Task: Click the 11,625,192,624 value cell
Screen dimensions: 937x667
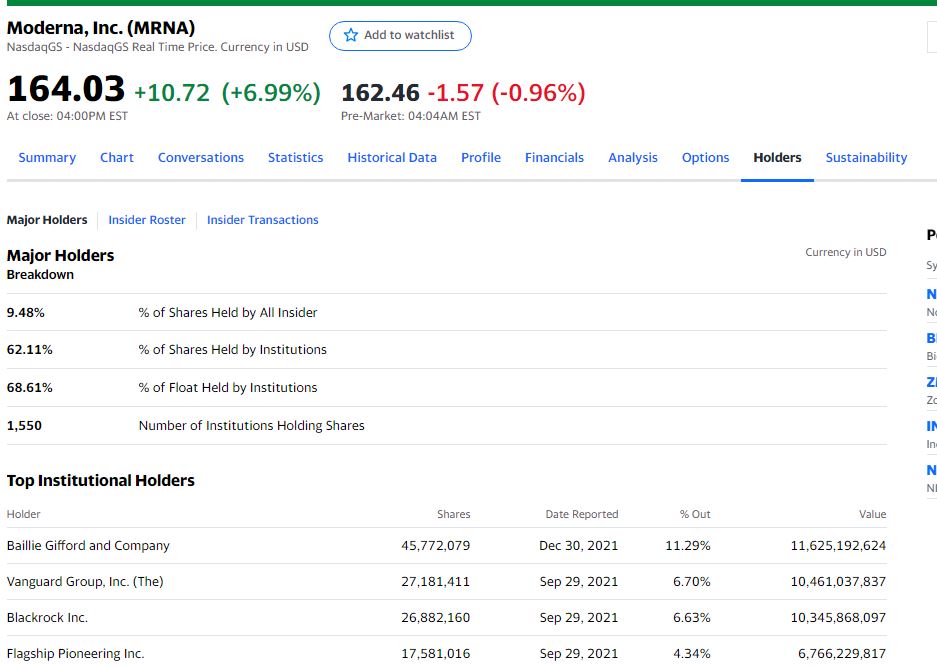Action: (838, 546)
